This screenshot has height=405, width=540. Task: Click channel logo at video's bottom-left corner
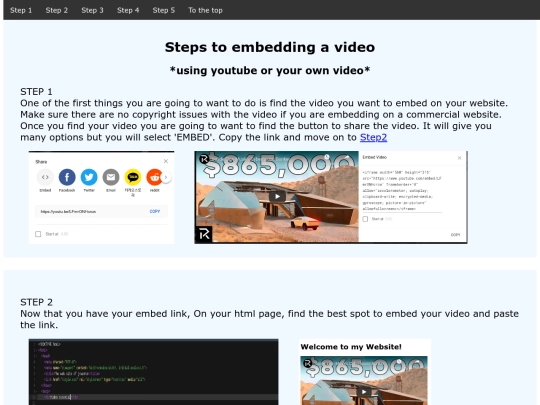pos(204,235)
